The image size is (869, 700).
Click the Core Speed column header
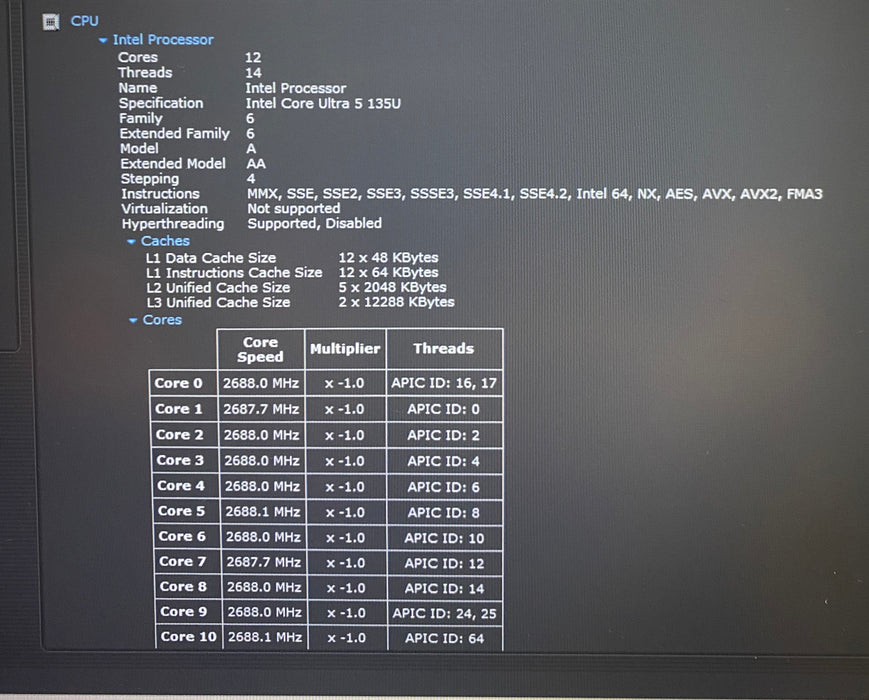[x=260, y=349]
